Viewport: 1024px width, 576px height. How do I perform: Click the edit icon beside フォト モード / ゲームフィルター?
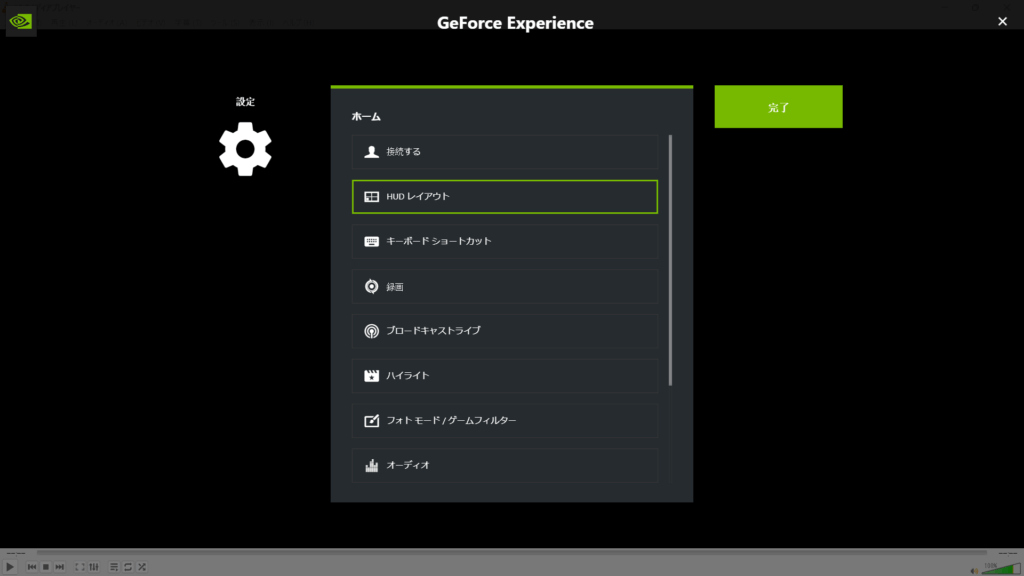click(x=372, y=421)
